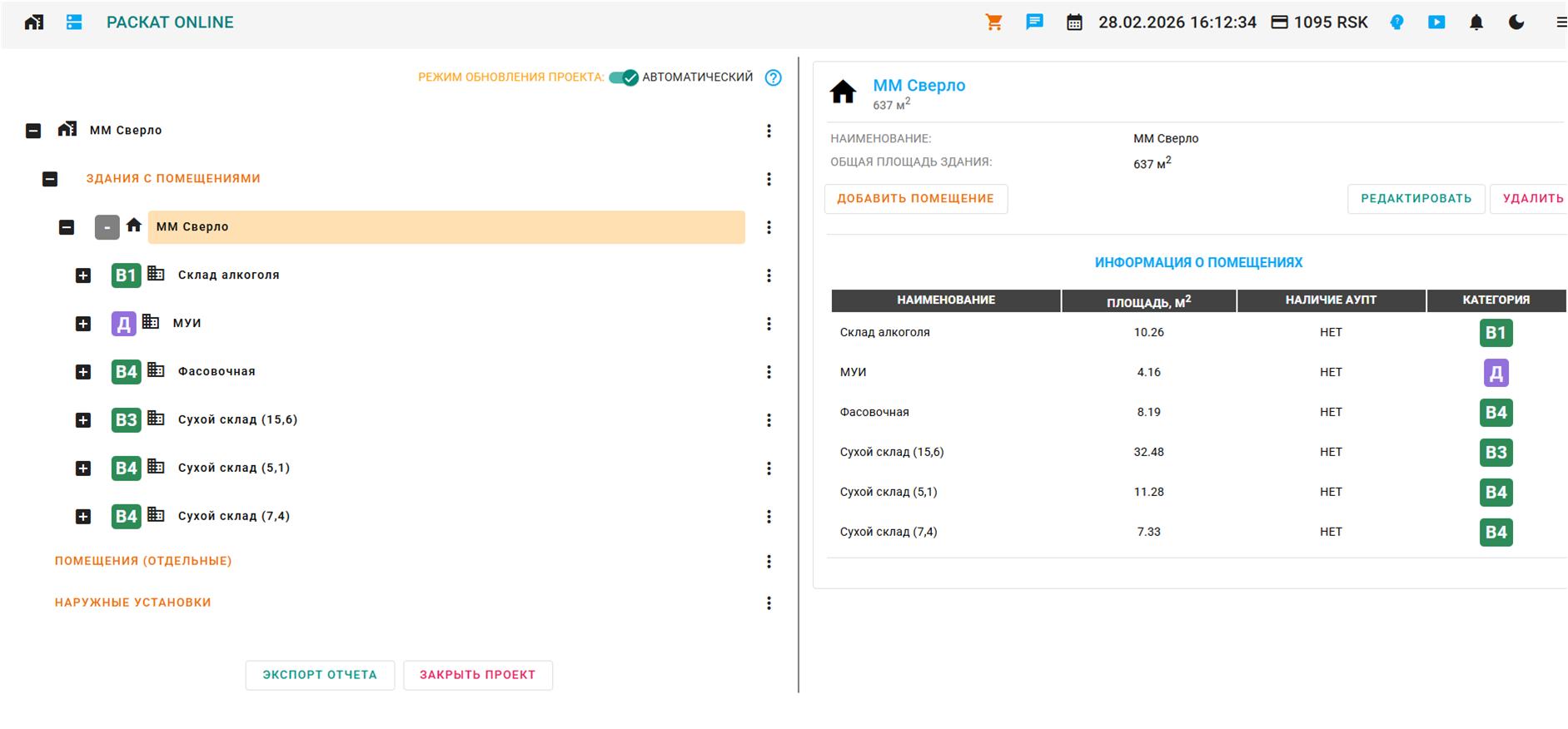This screenshot has height=729, width=1568.
Task: Switch to dark mode moon icon
Action: tap(1516, 22)
